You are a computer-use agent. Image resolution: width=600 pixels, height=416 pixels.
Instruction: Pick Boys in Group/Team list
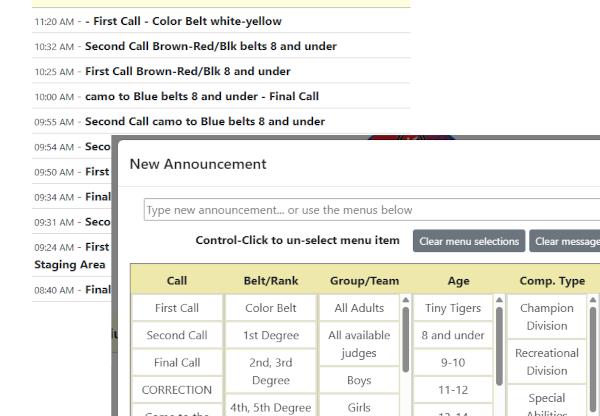[359, 380]
